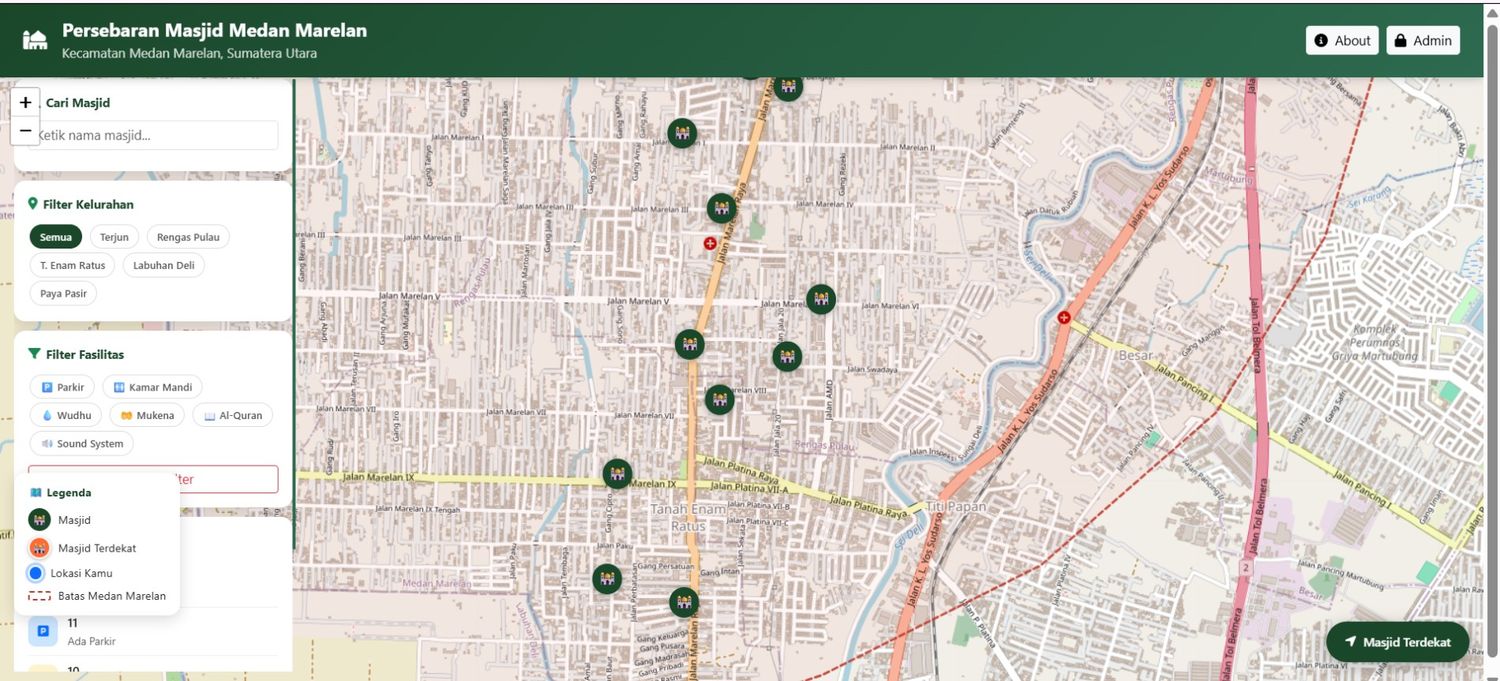This screenshot has width=1500, height=681.
Task: Click the funnel icon beside Filter Fasilitas
Action: pyautogui.click(x=35, y=354)
